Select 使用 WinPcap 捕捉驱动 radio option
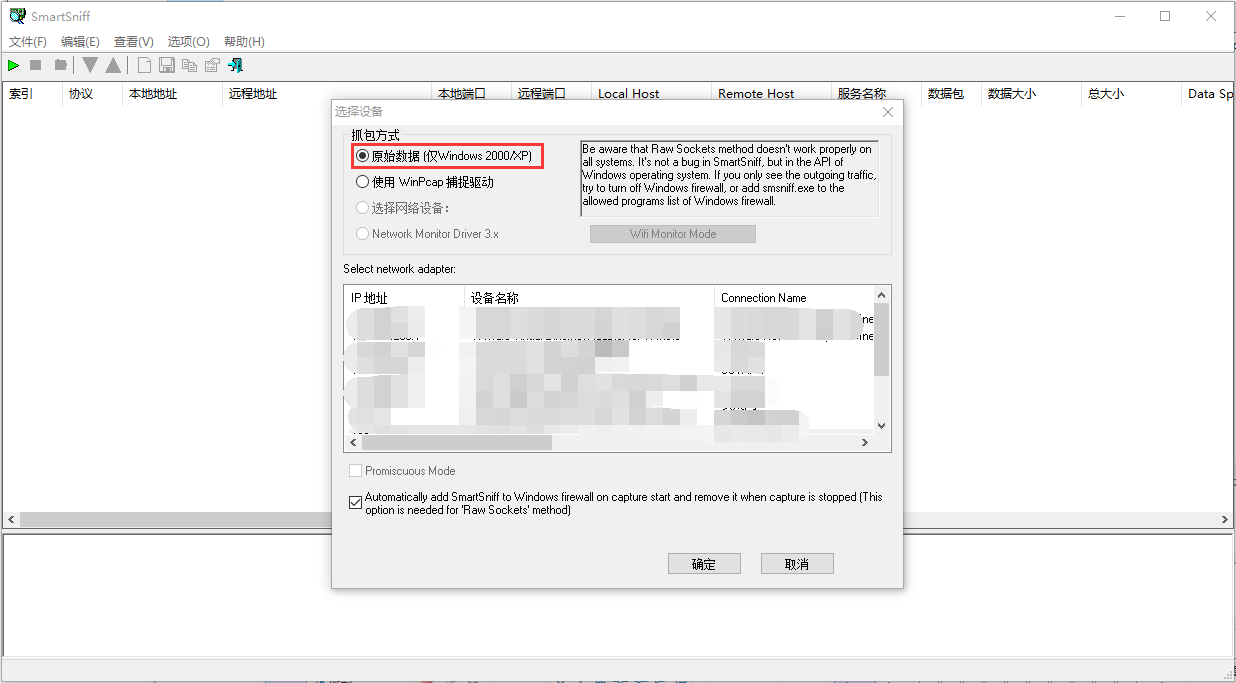 (x=425, y=182)
